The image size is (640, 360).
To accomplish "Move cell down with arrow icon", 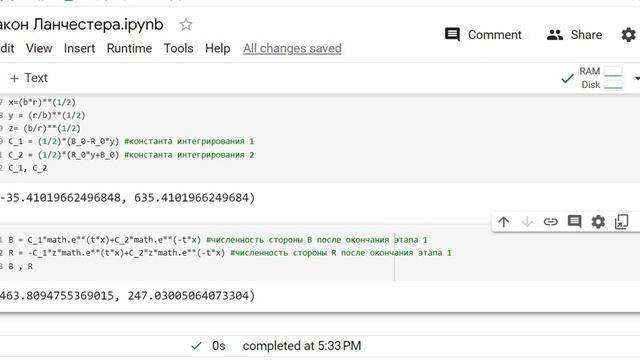I will click(527, 222).
